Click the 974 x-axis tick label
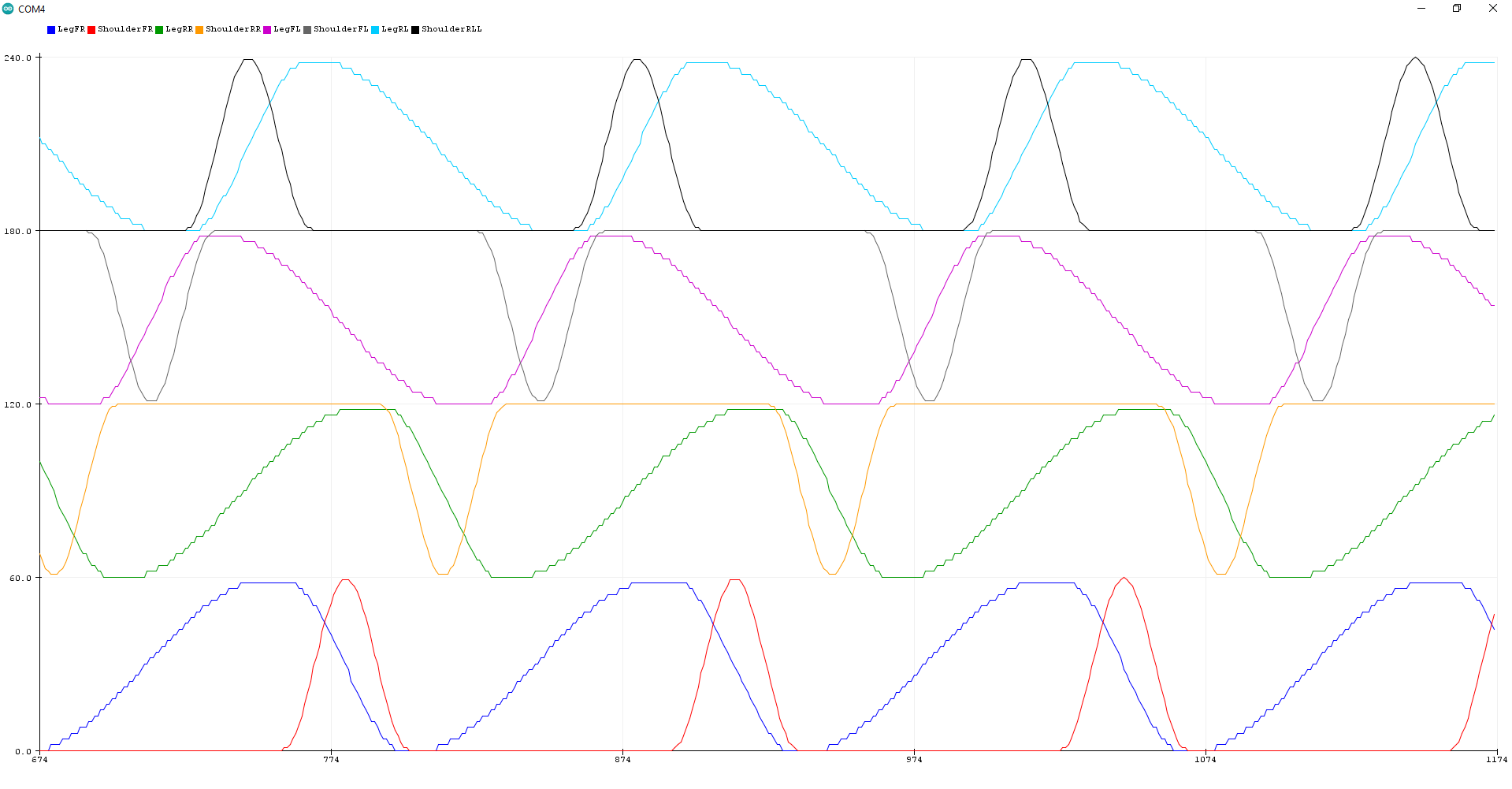This screenshot has height=789, width=1512. [914, 760]
